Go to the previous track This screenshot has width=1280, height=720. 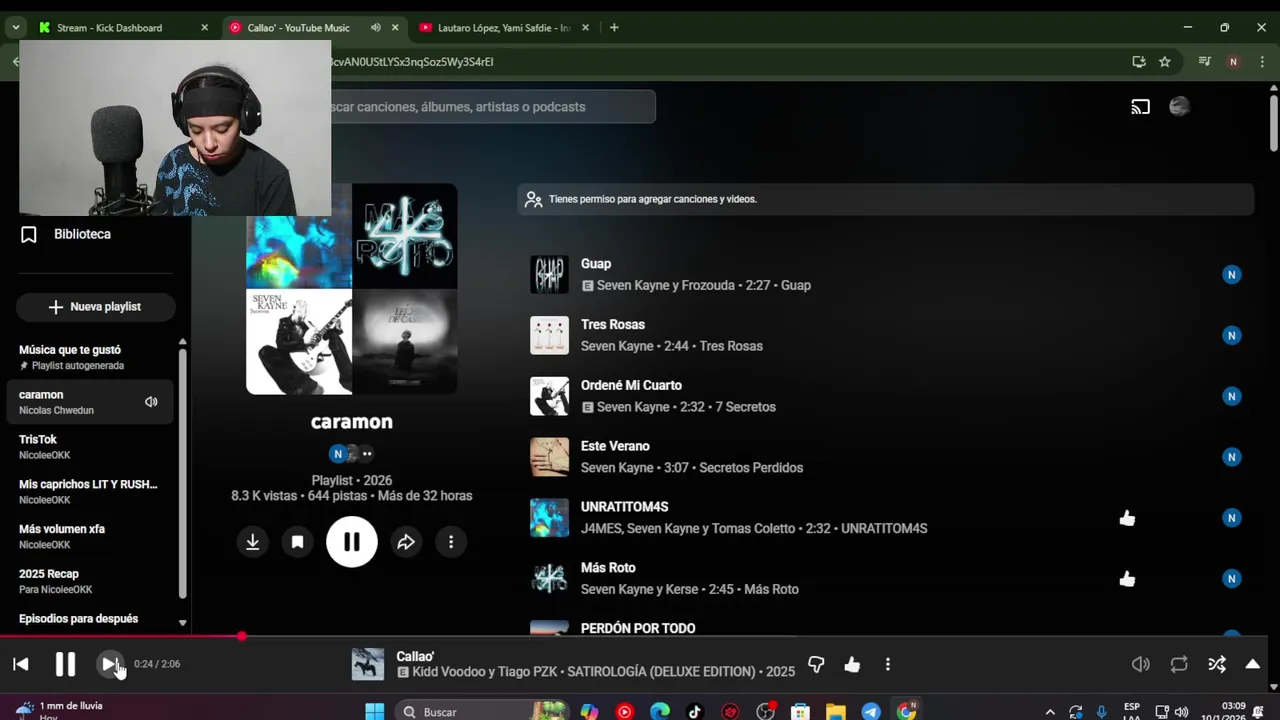(21, 664)
